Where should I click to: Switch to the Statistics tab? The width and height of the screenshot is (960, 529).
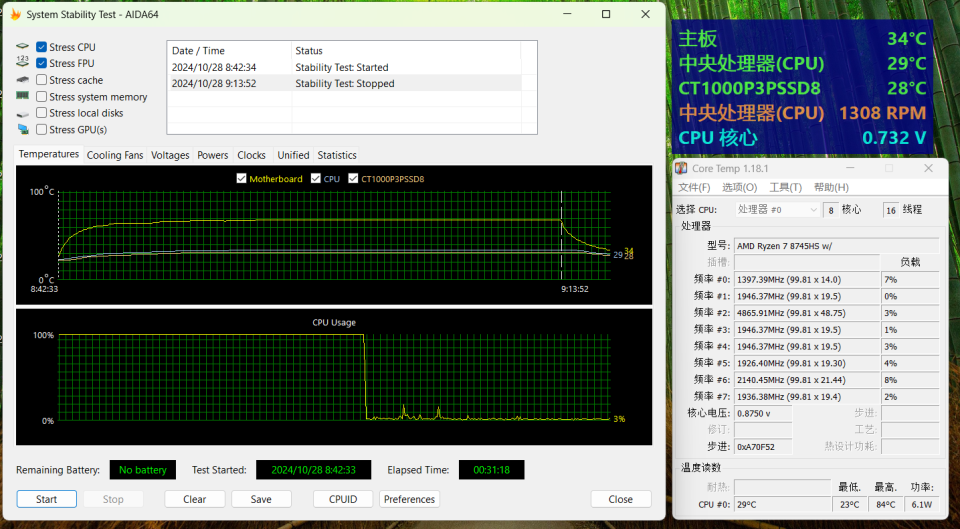337,155
